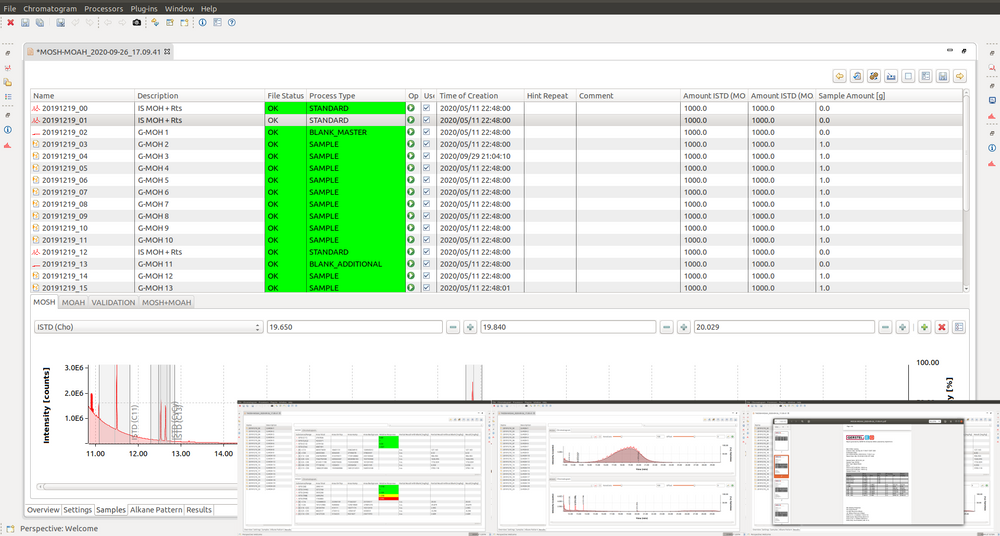Switch to the VALIDATION tab
This screenshot has width=1000, height=536.
pyautogui.click(x=113, y=302)
